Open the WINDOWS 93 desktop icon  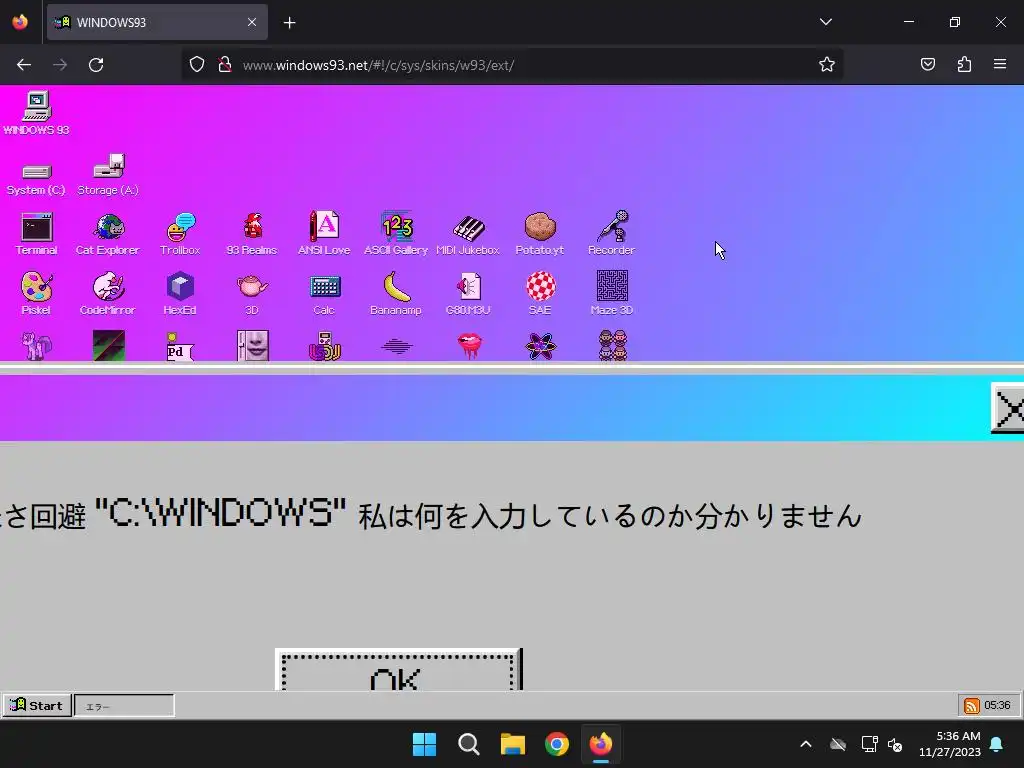pos(37,113)
